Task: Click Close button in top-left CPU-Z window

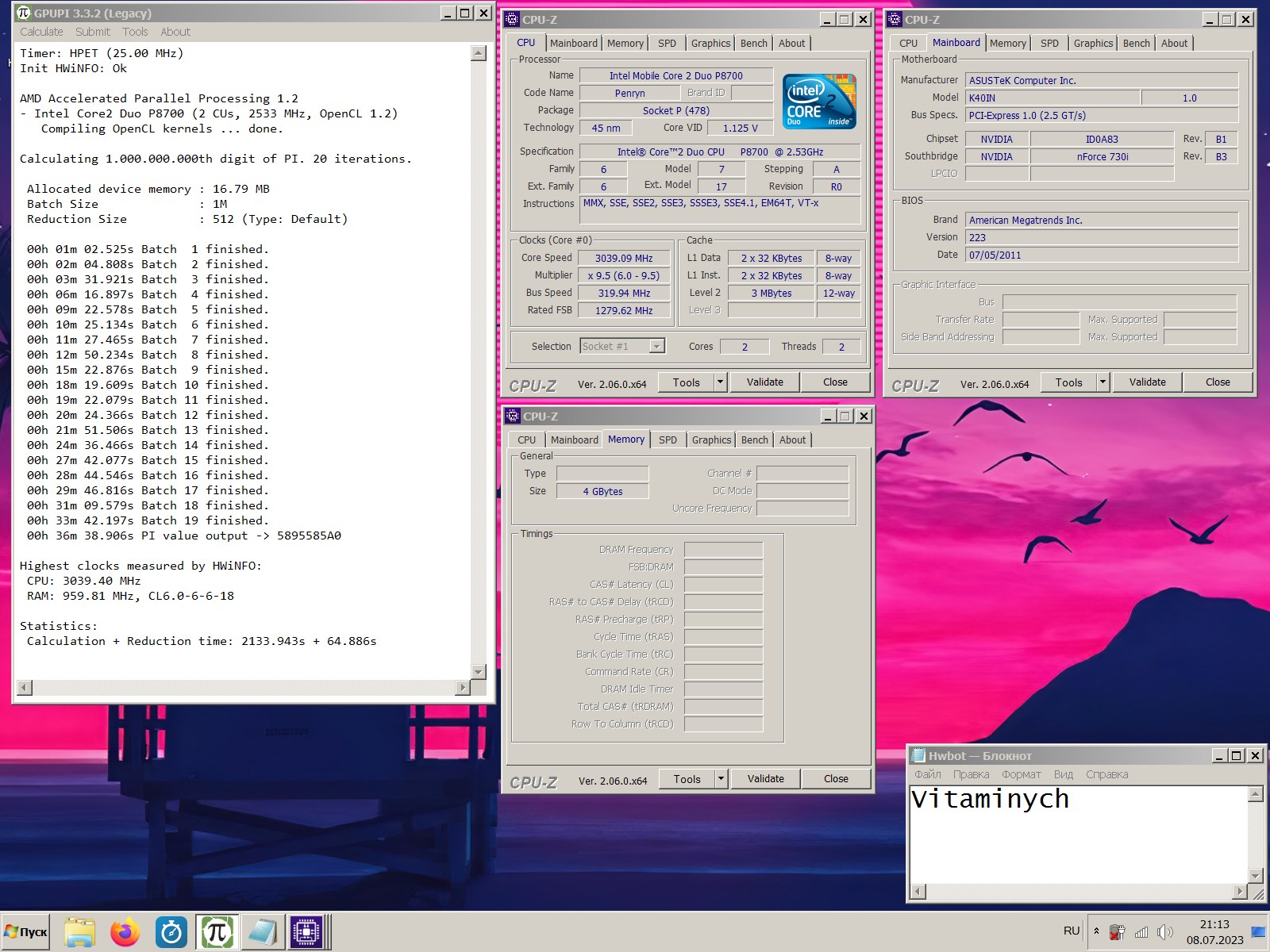Action: click(x=835, y=382)
